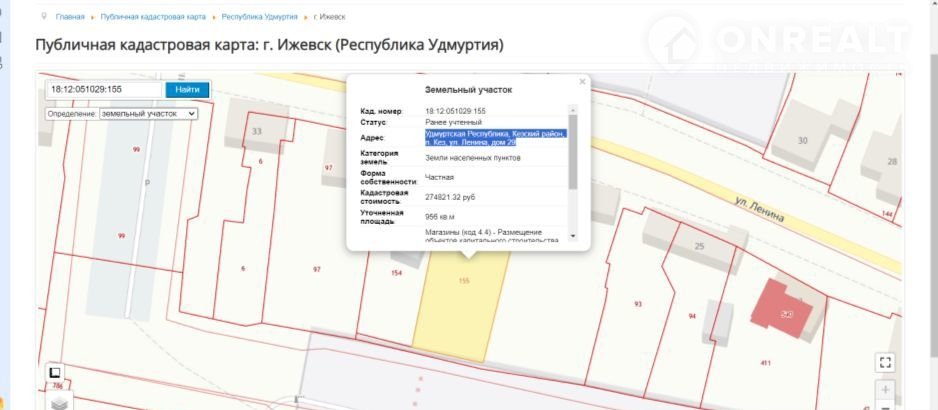Open Республика Удмуртия breadcrumb link
938x410 pixels.
259,17
